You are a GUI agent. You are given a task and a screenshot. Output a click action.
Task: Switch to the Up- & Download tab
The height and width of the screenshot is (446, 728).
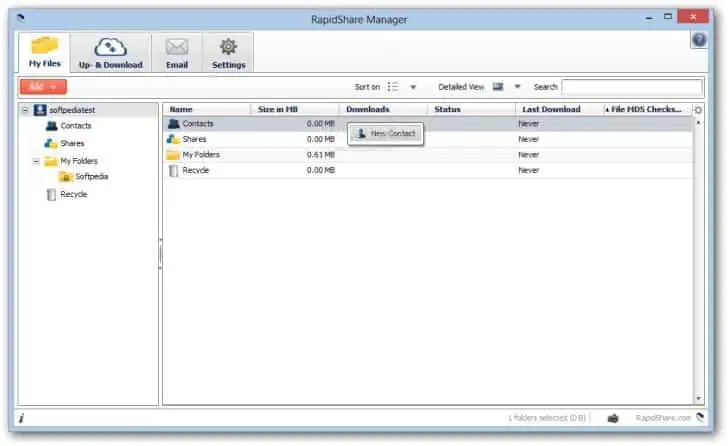110,52
